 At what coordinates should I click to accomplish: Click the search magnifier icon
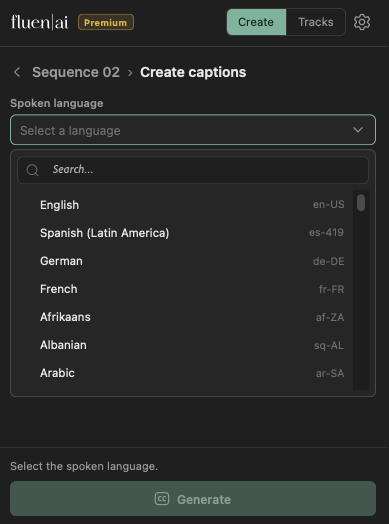coord(32,170)
